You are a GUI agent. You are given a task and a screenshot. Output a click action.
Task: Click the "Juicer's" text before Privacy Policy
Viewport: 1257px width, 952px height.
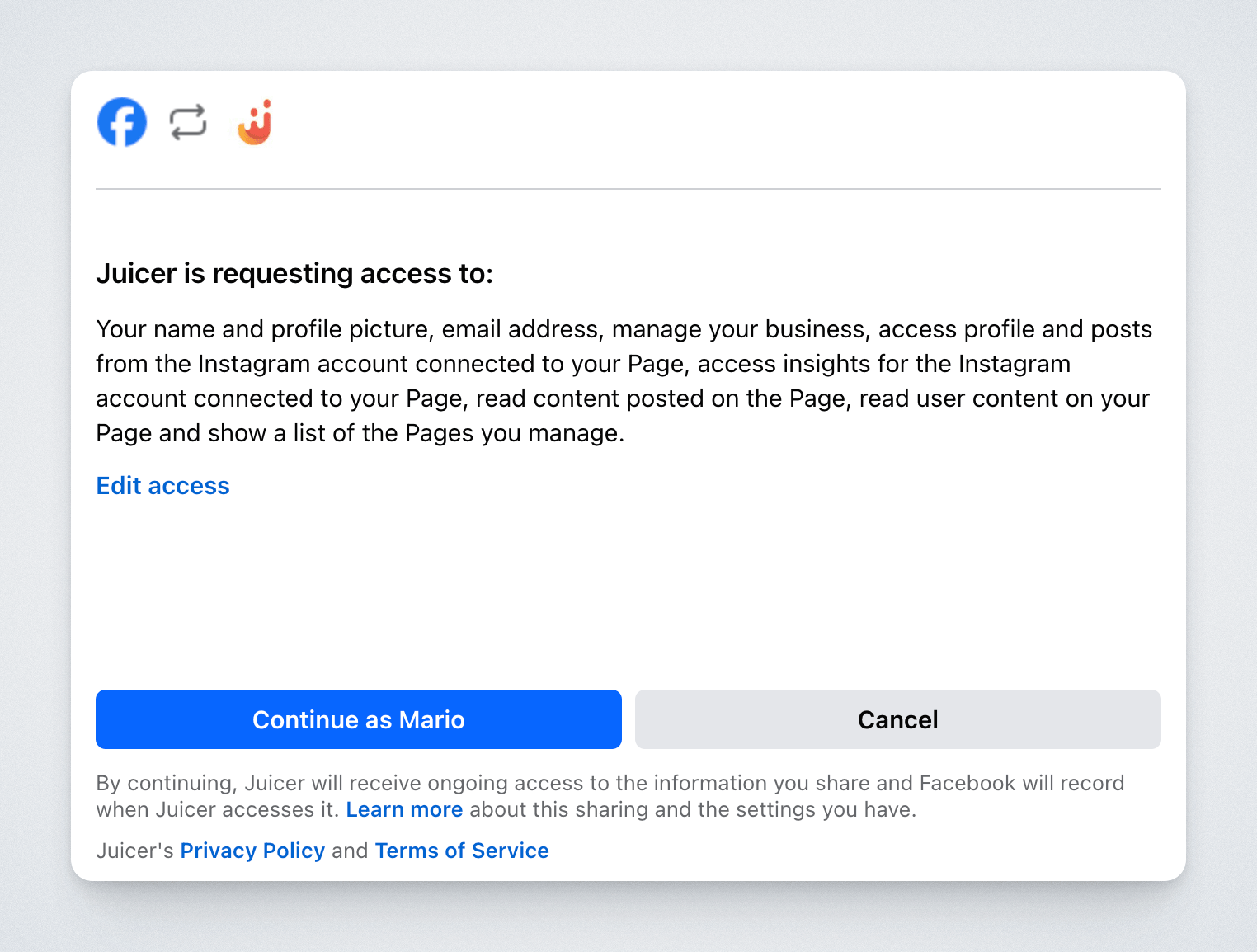pyautogui.click(x=134, y=851)
